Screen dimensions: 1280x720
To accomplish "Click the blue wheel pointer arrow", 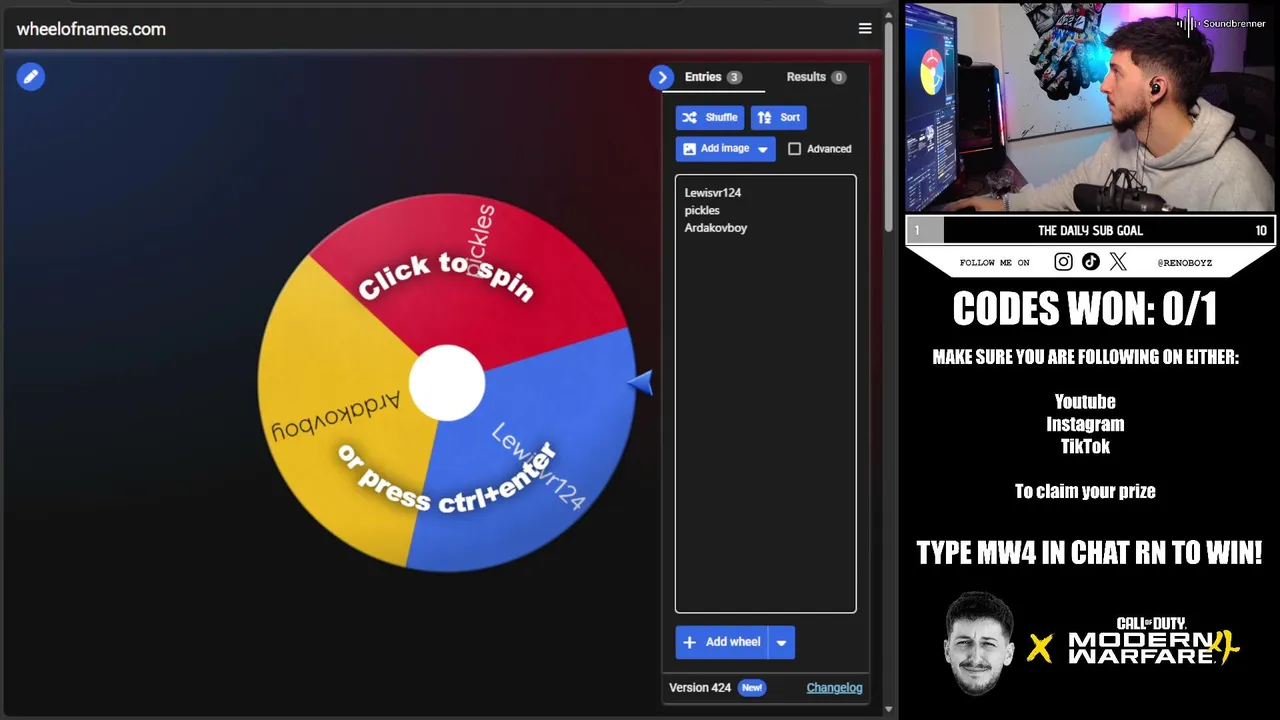I will 640,382.
